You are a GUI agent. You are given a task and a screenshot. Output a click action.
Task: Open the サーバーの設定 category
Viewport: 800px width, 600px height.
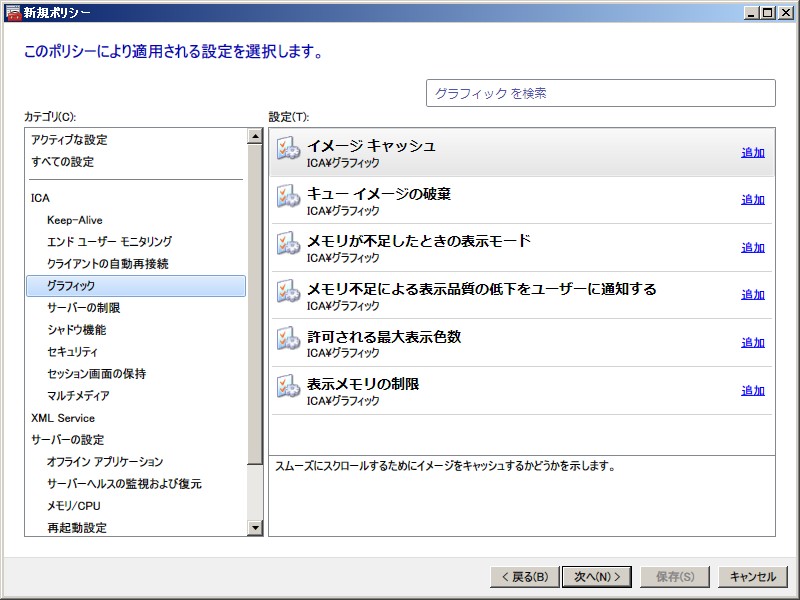(x=67, y=440)
